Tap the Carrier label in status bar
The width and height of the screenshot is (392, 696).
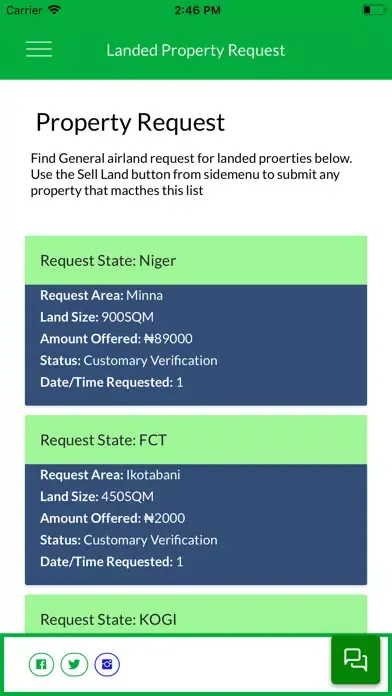(x=25, y=10)
